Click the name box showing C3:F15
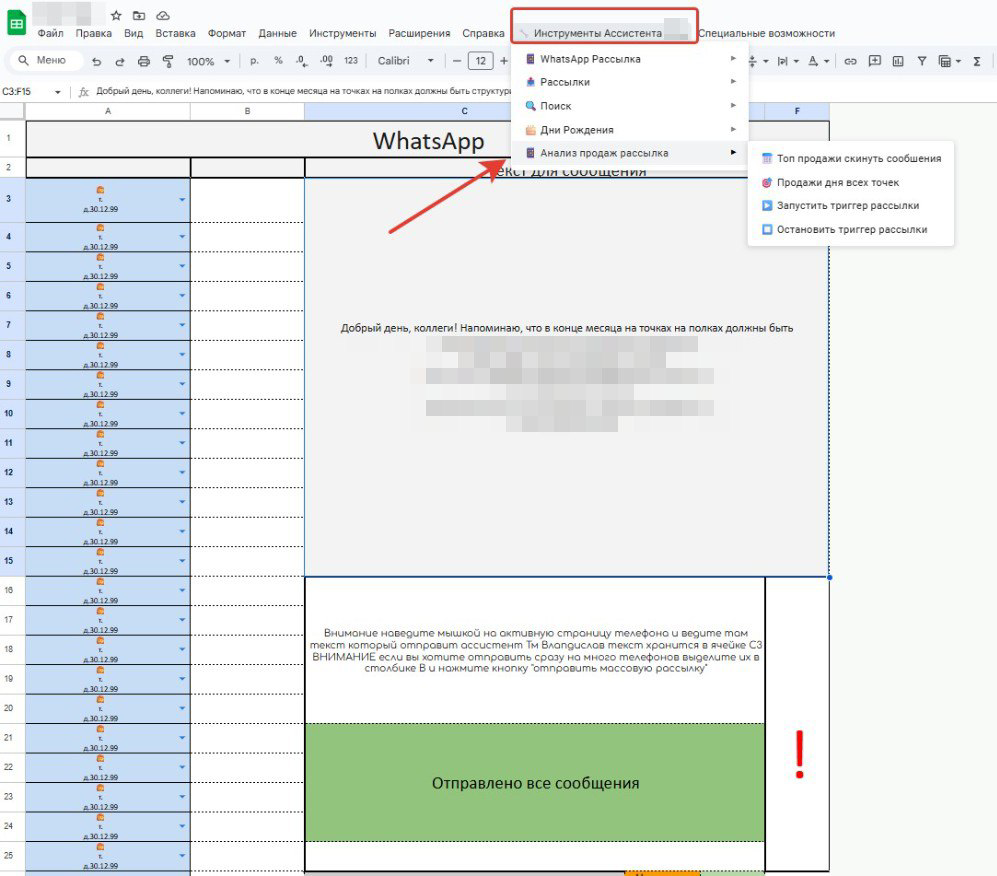The width and height of the screenshot is (997, 876). click(17, 92)
